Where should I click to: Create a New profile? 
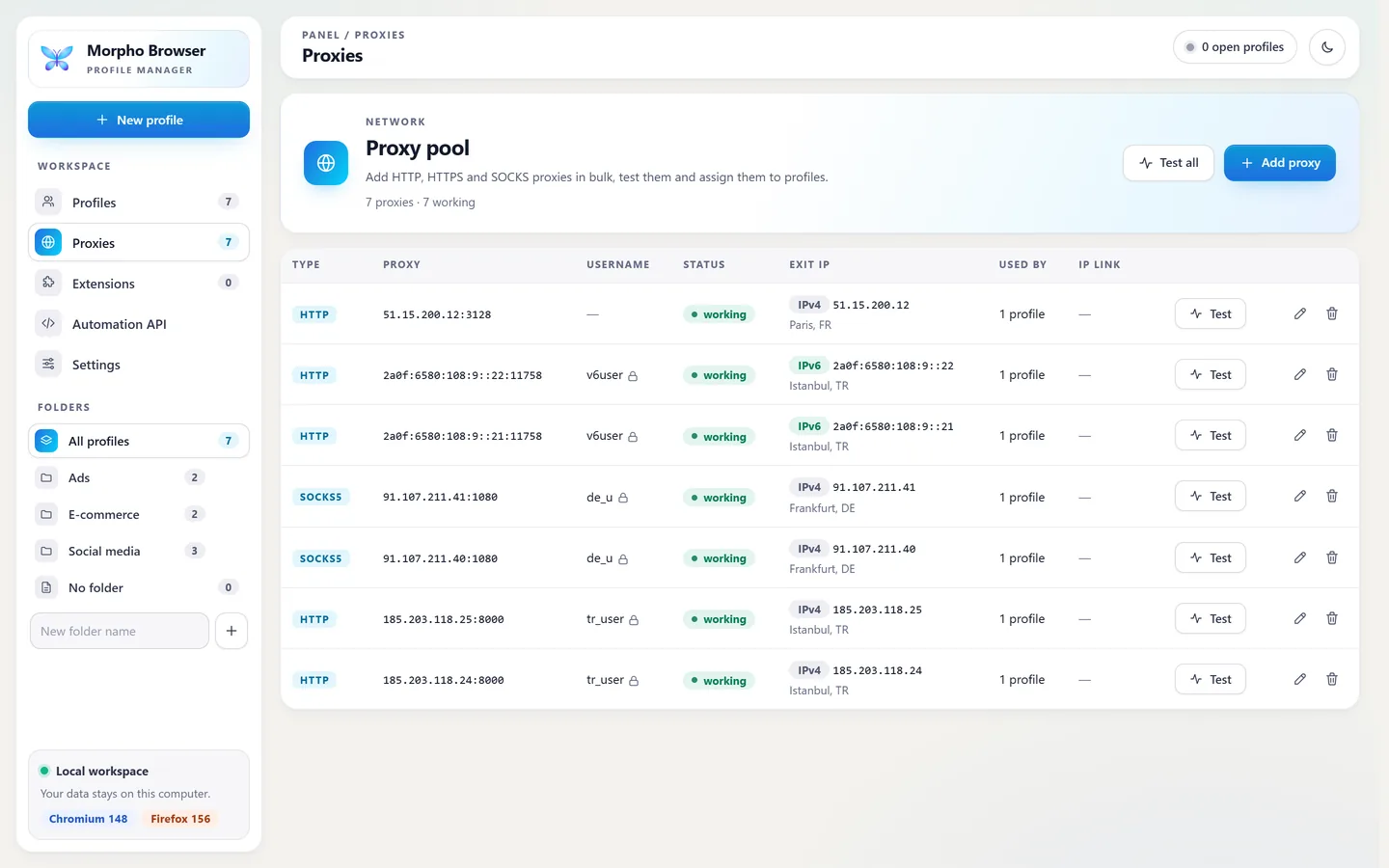click(139, 120)
